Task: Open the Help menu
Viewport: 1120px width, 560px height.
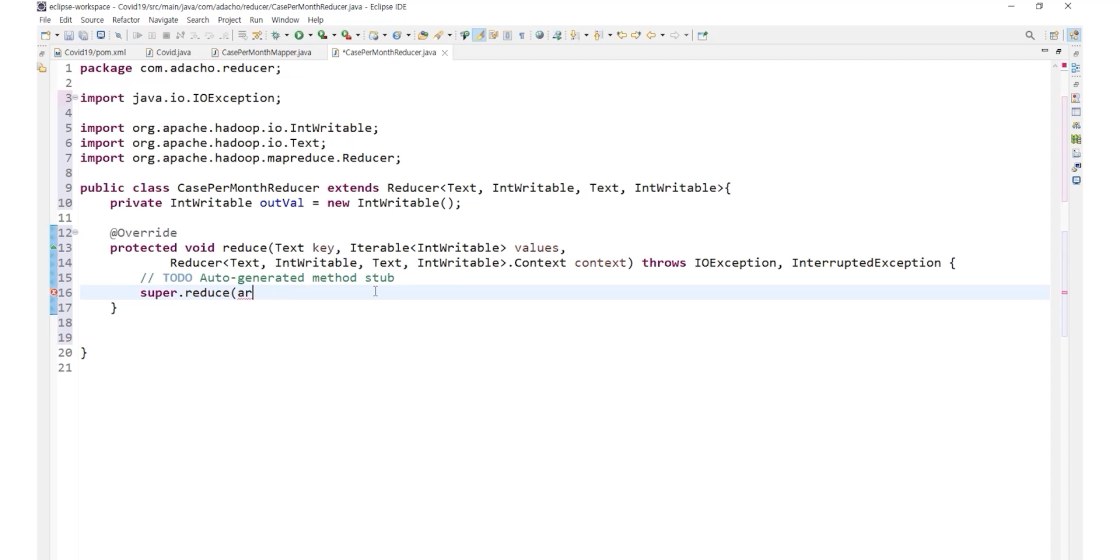Action: pos(315,20)
